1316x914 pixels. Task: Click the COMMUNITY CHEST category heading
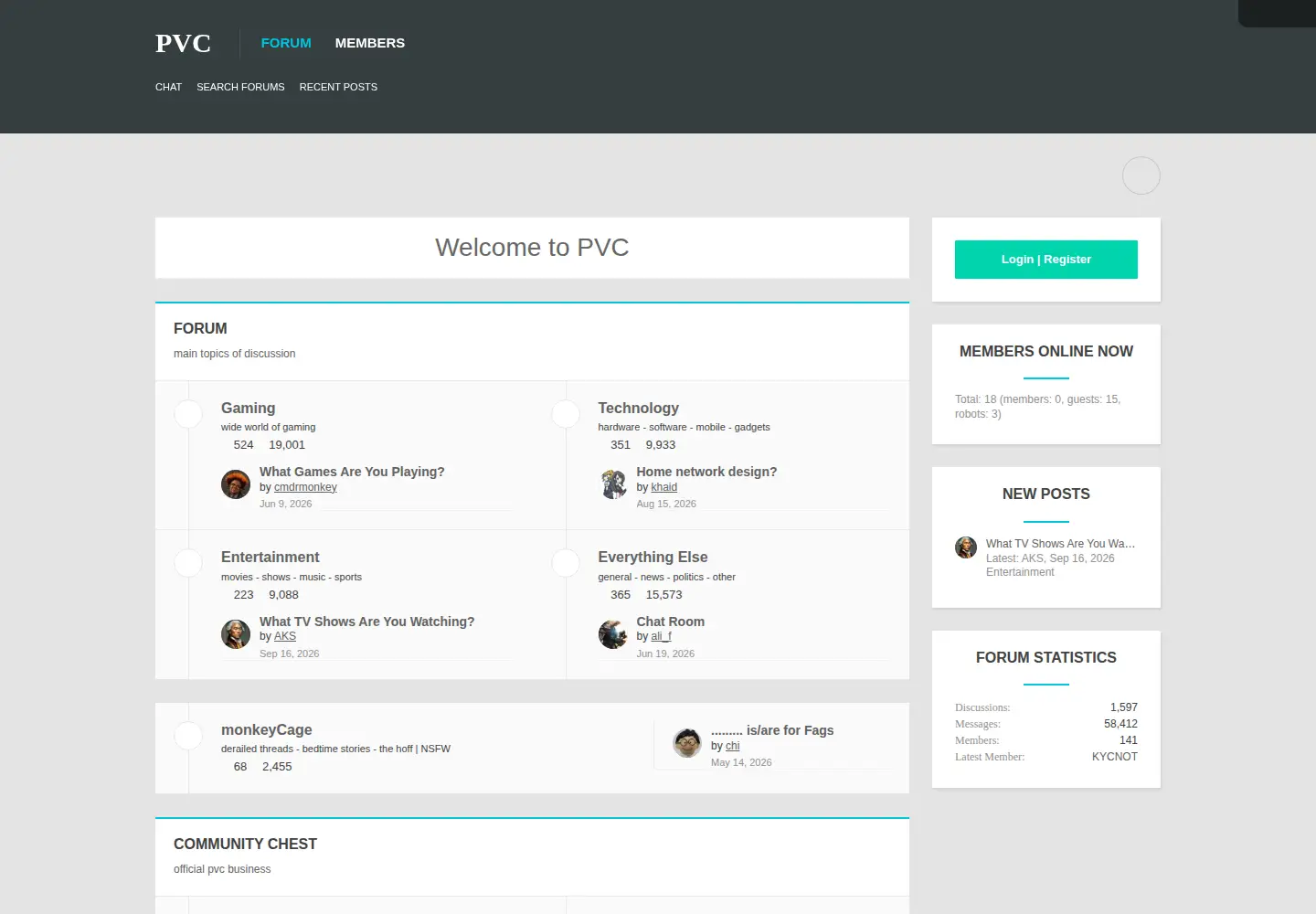tap(245, 844)
